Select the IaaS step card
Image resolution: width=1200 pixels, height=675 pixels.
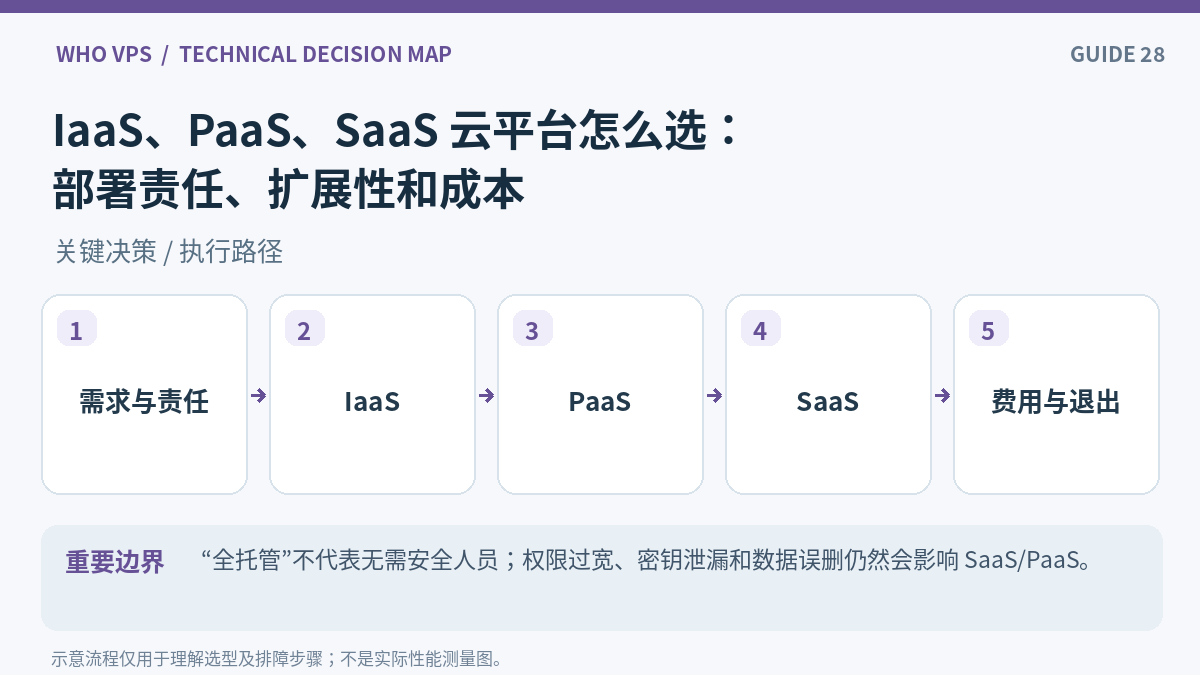(x=372, y=394)
